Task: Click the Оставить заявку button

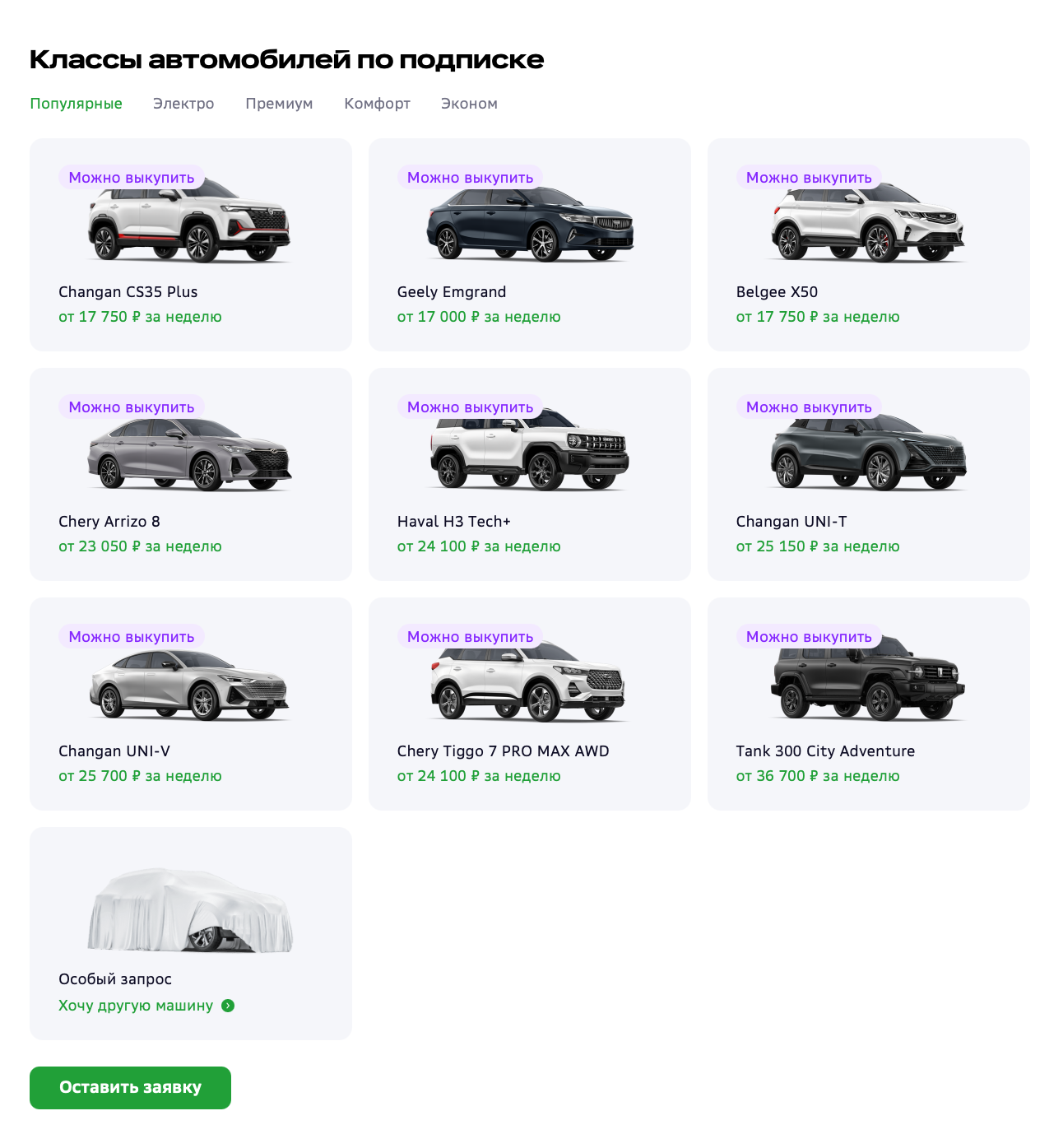Action: point(130,1088)
